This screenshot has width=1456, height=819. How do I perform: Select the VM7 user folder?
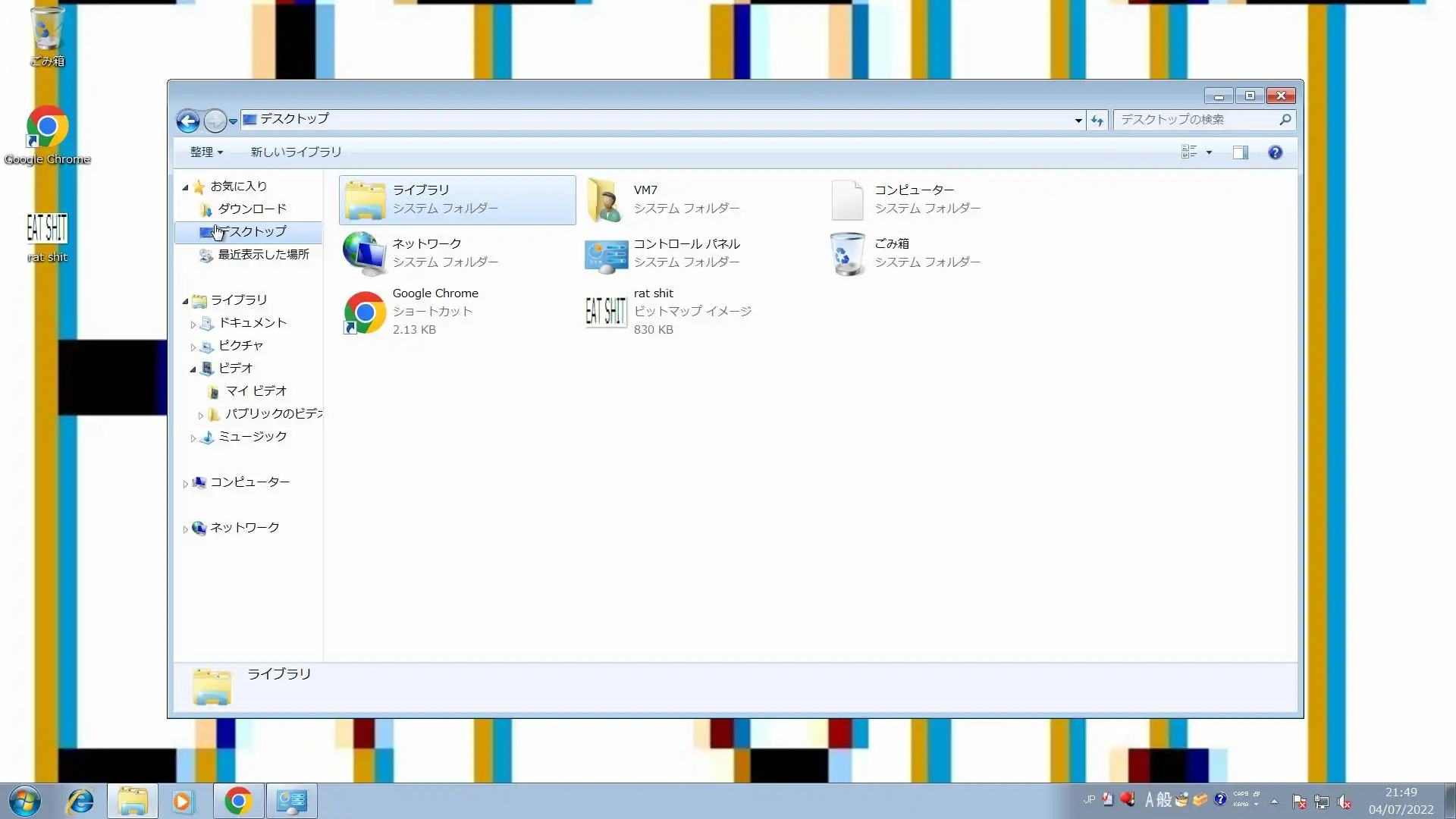[606, 199]
